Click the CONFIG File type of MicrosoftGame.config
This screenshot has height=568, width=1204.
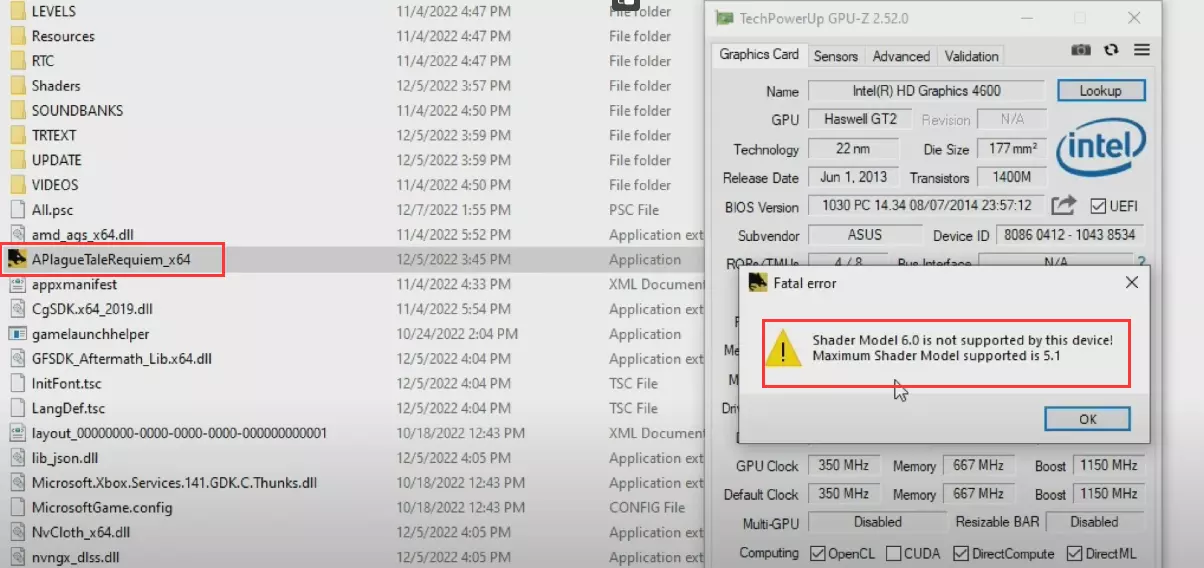click(x=645, y=507)
